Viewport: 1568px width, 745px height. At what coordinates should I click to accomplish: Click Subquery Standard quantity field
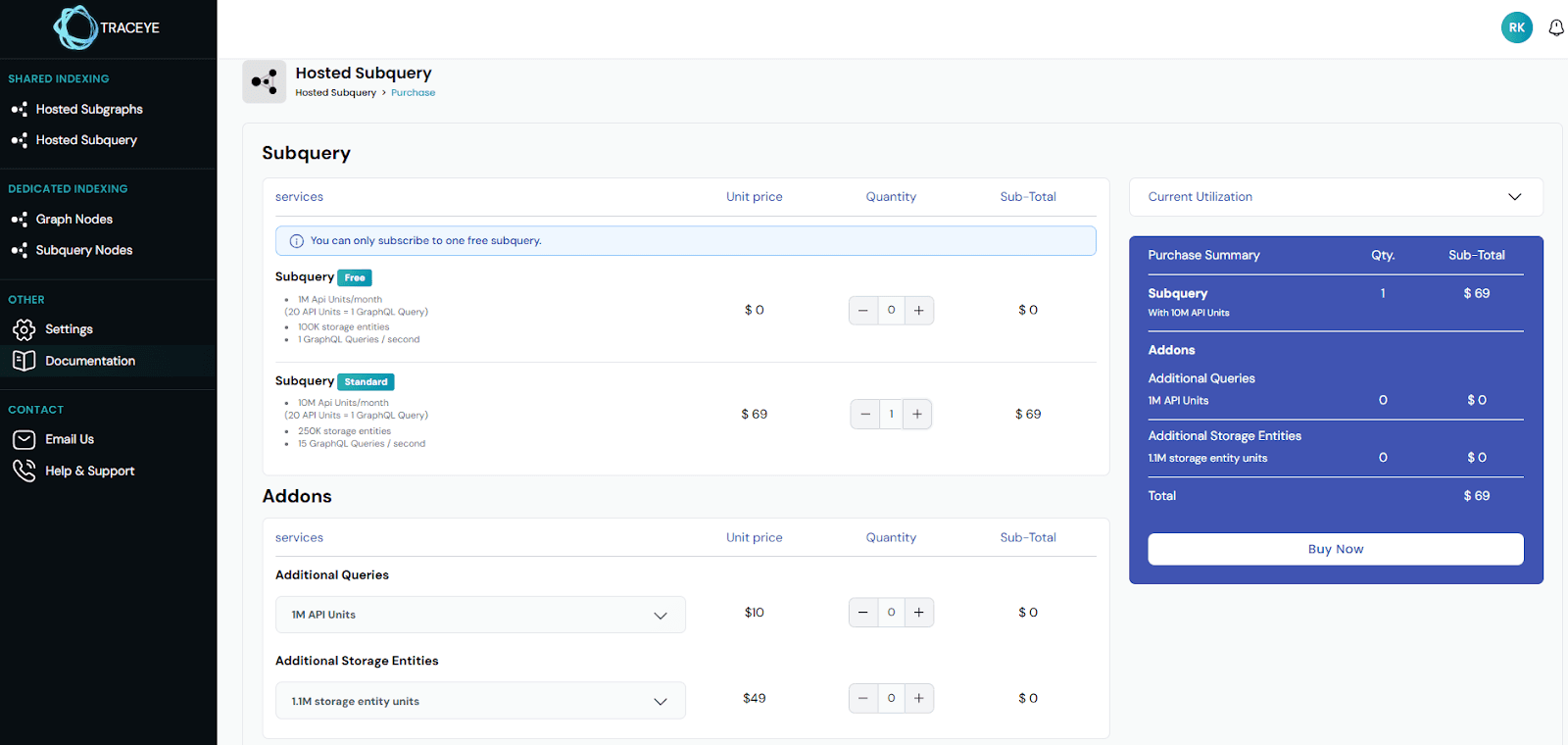(891, 414)
